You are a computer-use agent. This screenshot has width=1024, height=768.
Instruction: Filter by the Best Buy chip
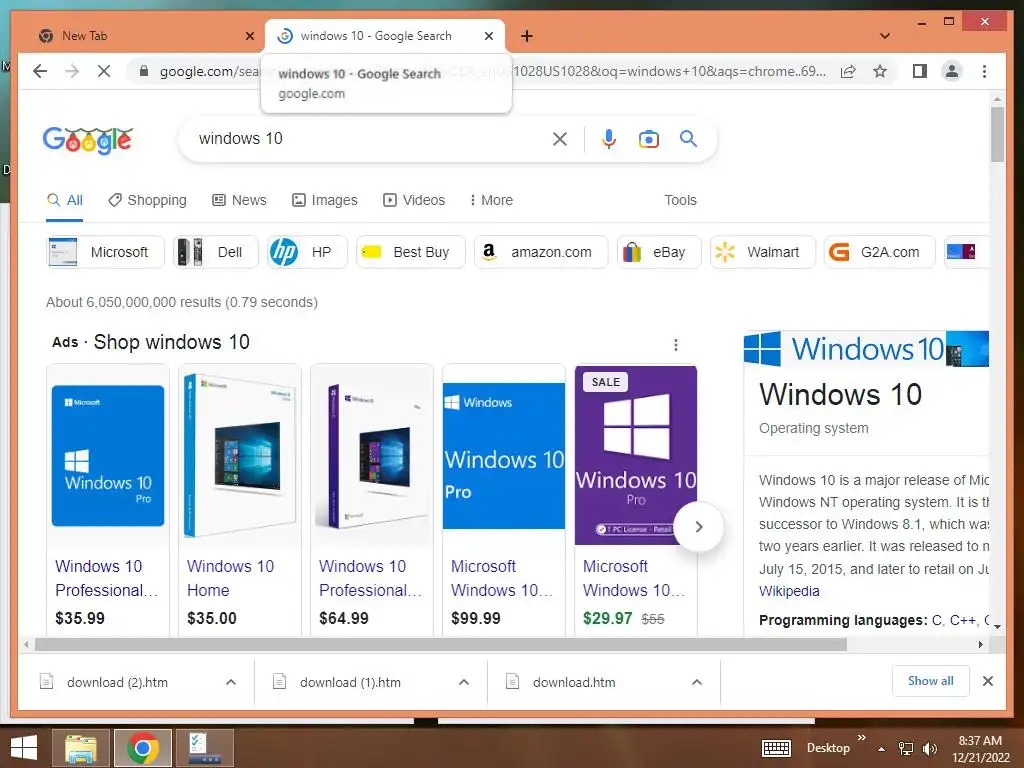pos(411,252)
